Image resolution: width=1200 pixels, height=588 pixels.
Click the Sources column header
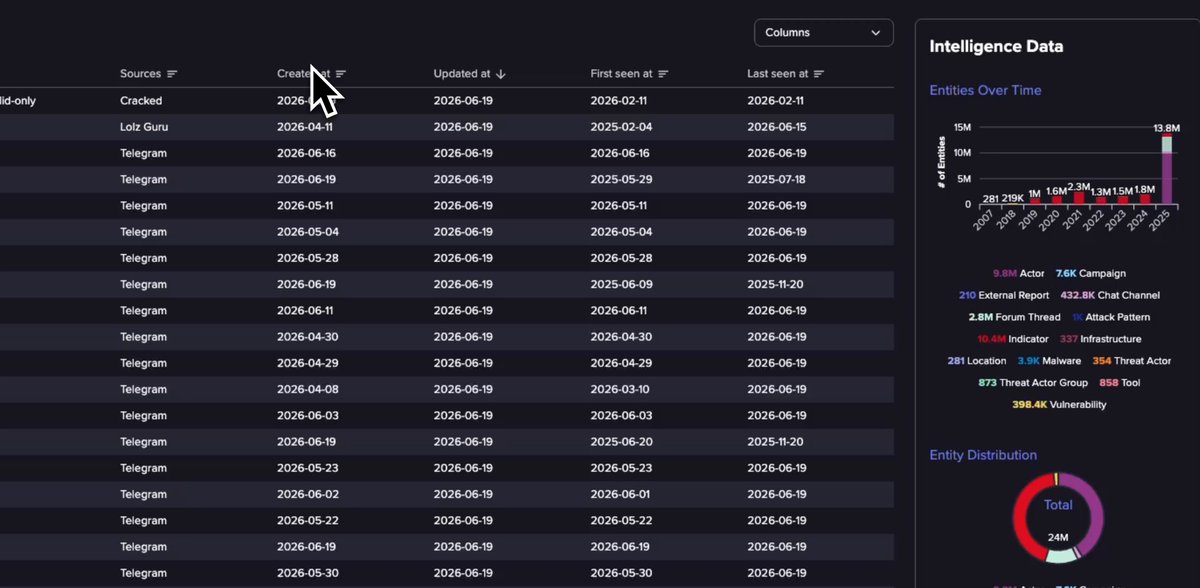[140, 74]
